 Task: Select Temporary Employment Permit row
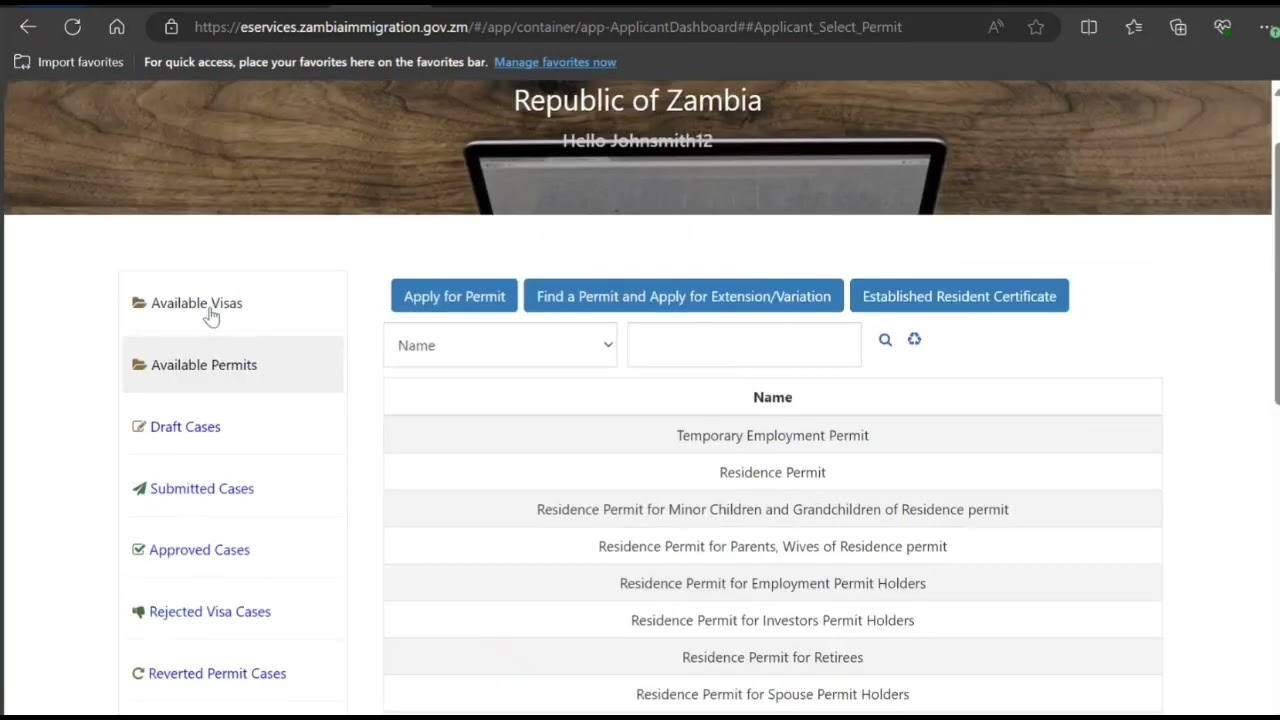coord(772,435)
